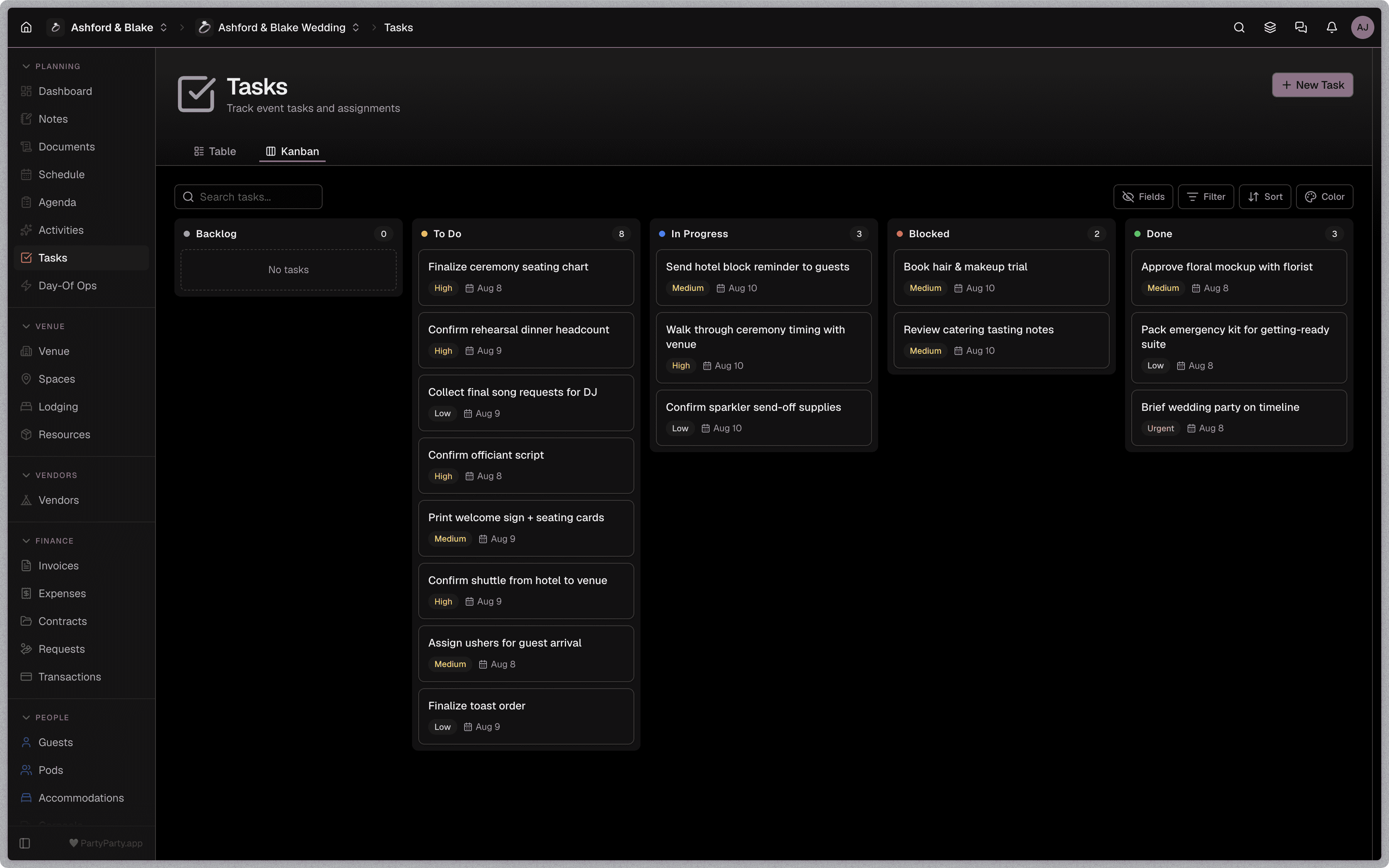Select Tasks in the sidebar

tap(81, 258)
